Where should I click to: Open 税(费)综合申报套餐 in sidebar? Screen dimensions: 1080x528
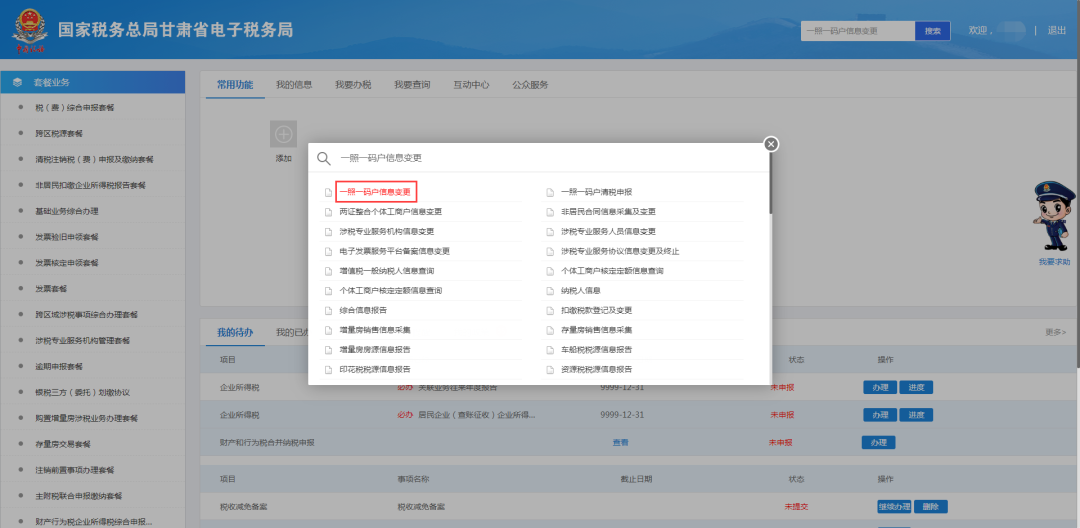(74, 108)
